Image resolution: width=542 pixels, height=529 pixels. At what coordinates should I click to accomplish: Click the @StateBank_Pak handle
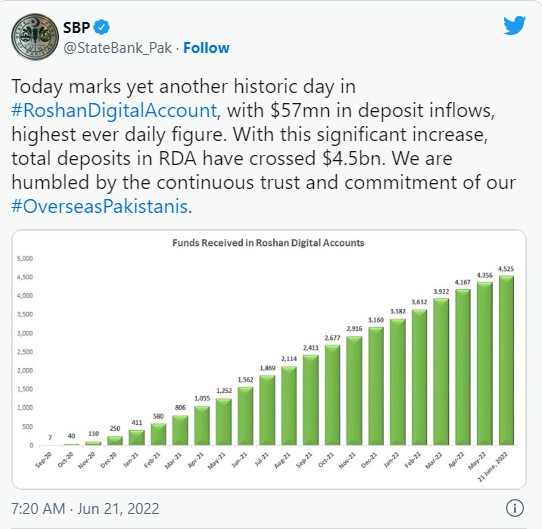coord(118,48)
